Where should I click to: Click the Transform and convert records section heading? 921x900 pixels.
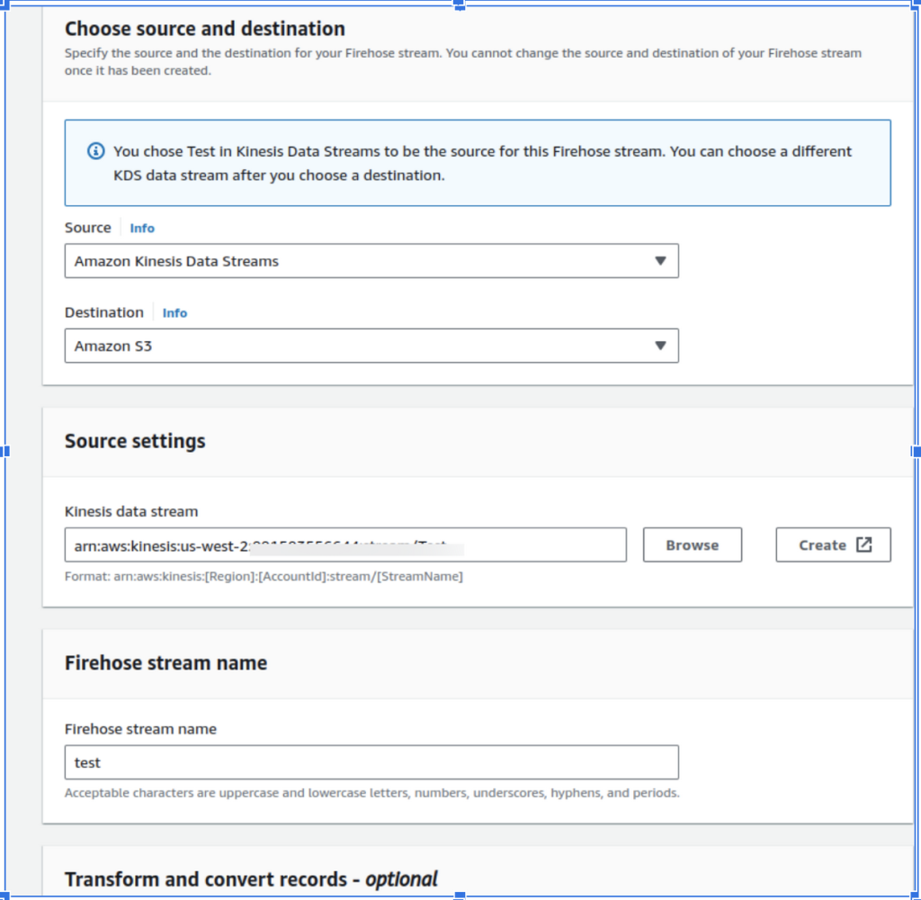pos(250,879)
